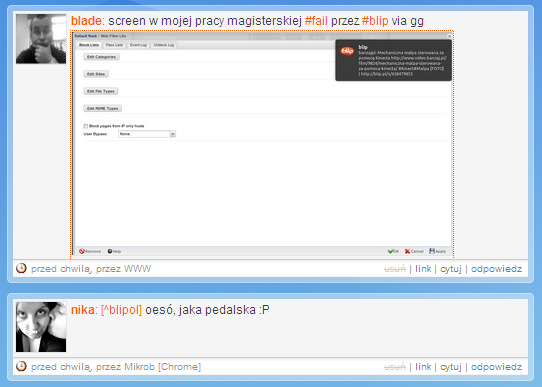542x387 pixels.
Task: Expand the User Bypass dropdown
Action: tap(173, 134)
